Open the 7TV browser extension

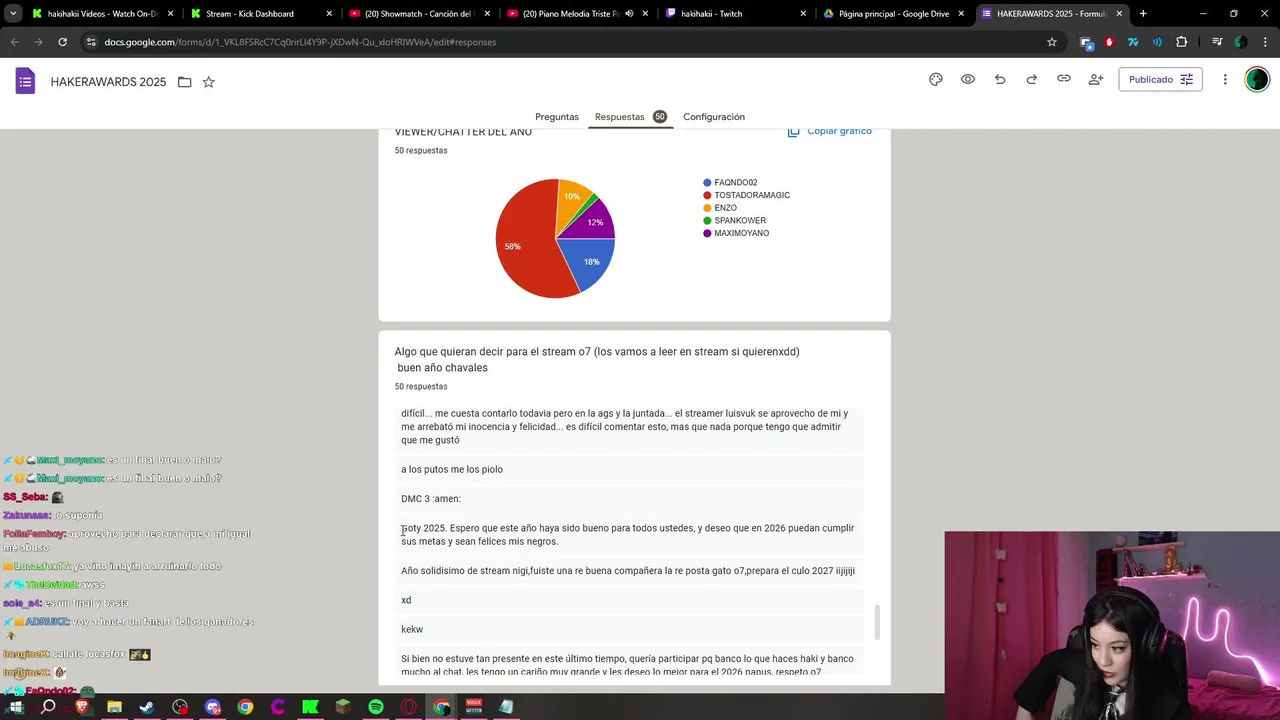pyautogui.click(x=1133, y=42)
